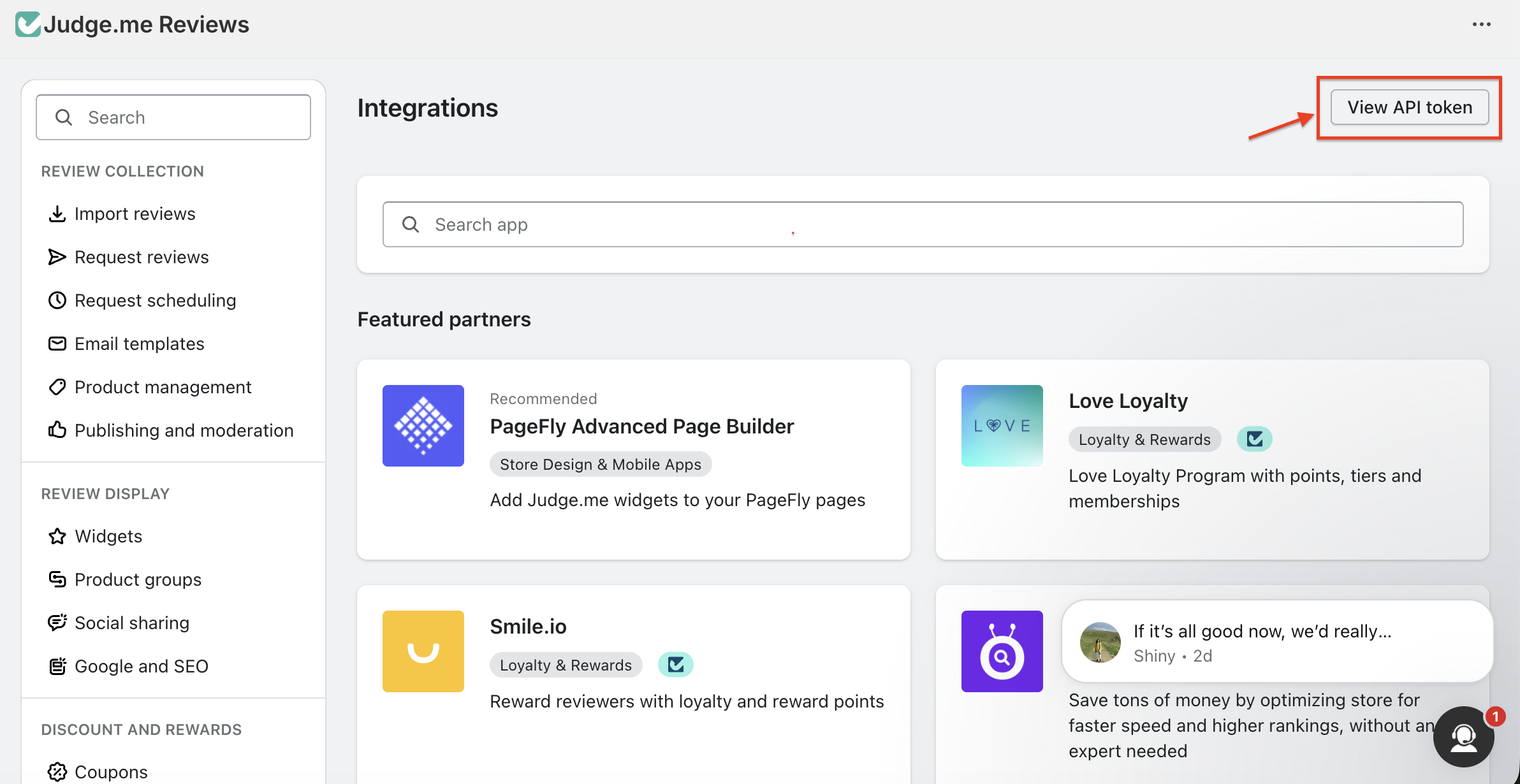
Task: Click the Smile.io yellow logo
Action: [x=423, y=651]
